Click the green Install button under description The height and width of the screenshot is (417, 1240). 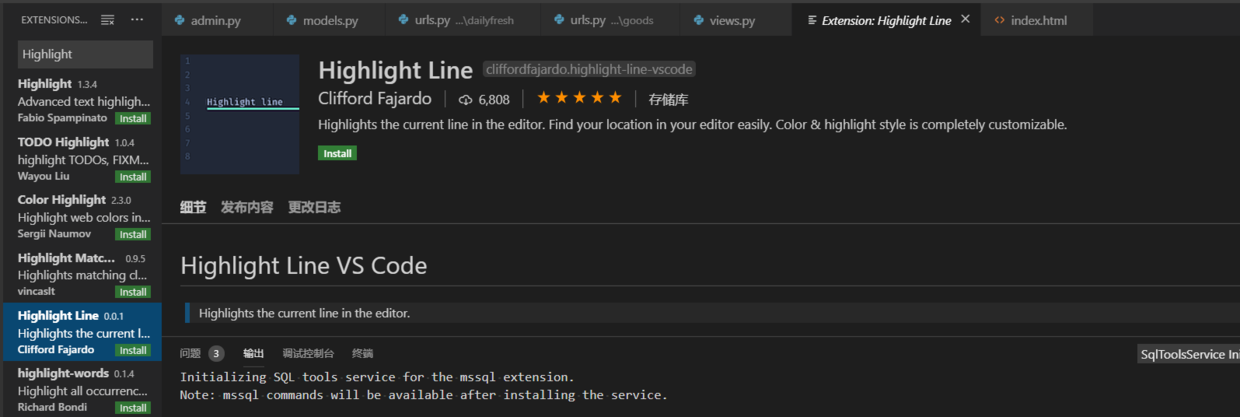pyautogui.click(x=337, y=153)
